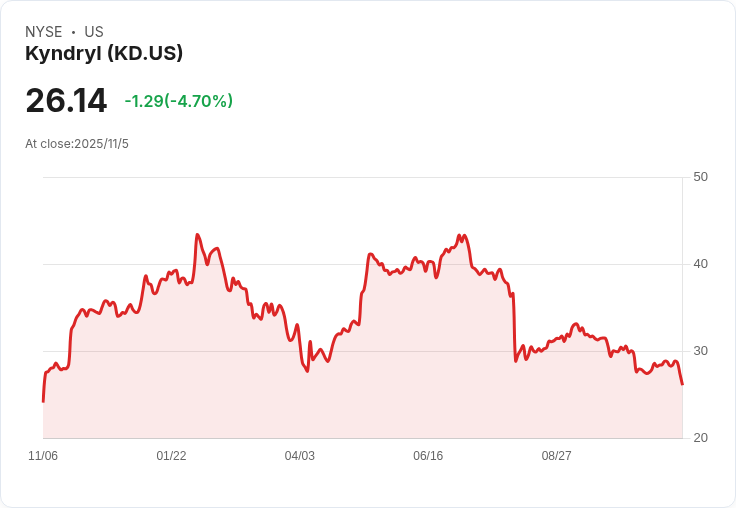Screen dimensions: 736x508
Task: Click the NYSE exchange label
Action: tap(44, 32)
